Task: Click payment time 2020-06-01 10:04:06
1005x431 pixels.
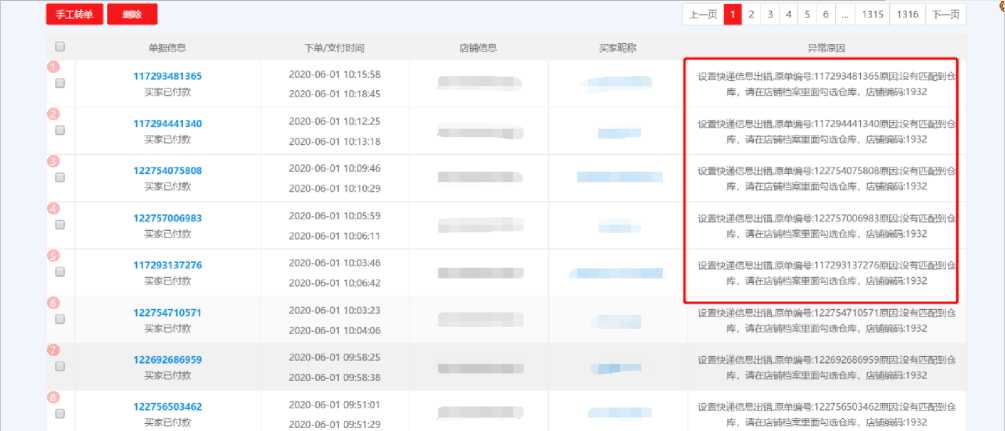Action: (x=335, y=331)
